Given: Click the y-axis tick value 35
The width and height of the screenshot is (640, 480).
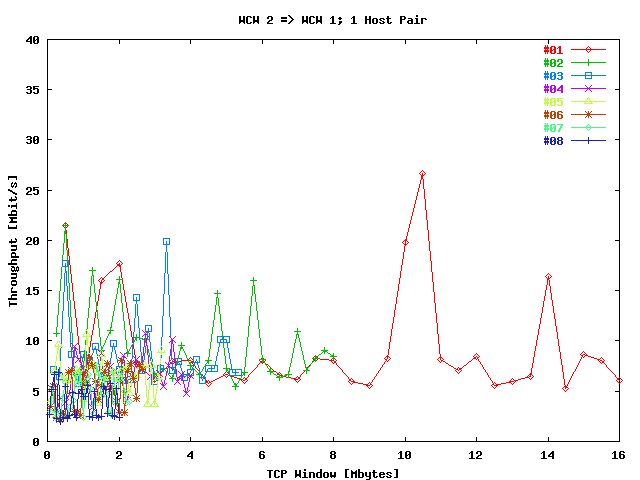Looking at the screenshot, I should coord(32,90).
